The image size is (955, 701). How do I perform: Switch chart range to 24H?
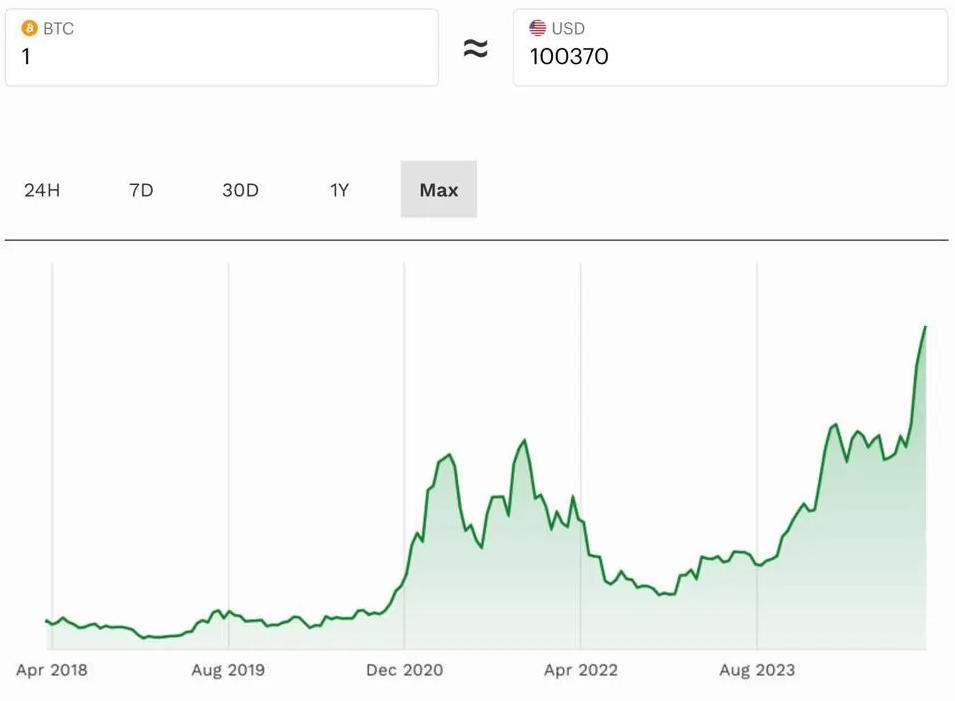pos(42,190)
